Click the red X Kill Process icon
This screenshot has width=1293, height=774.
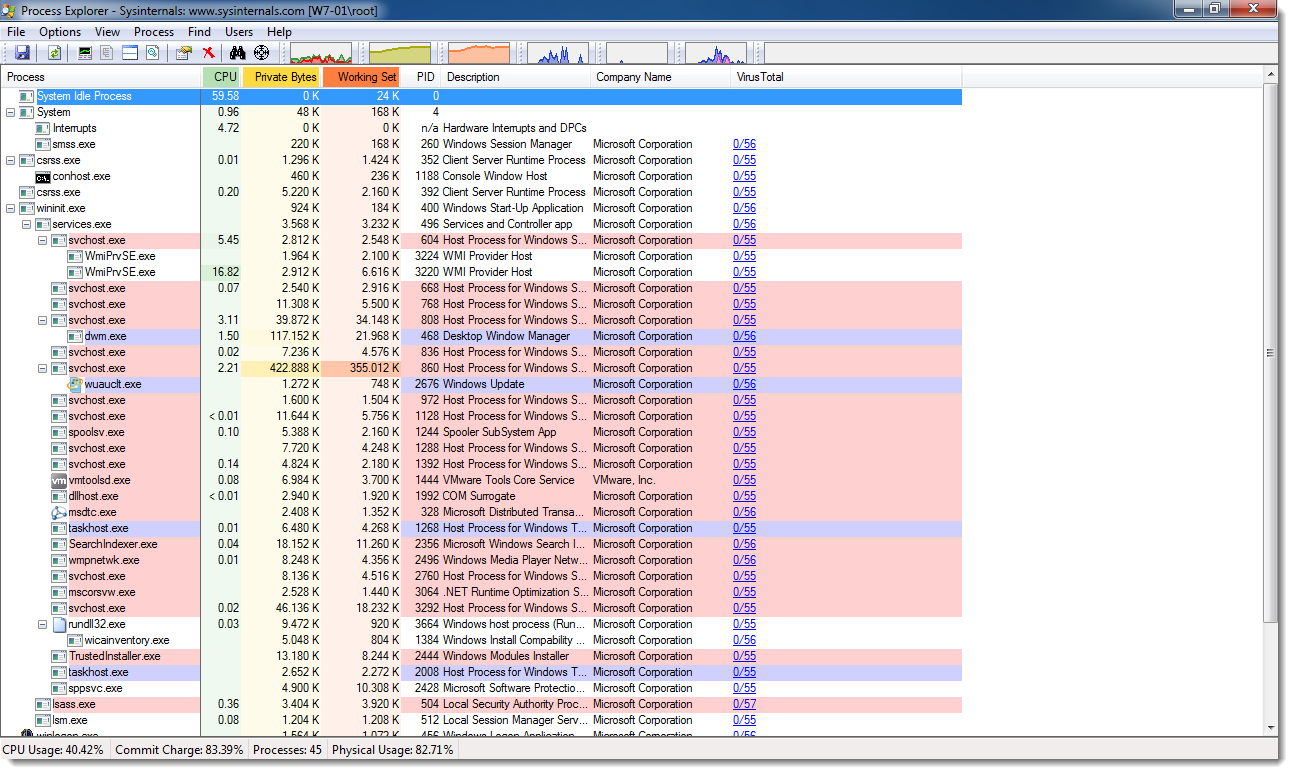point(208,53)
